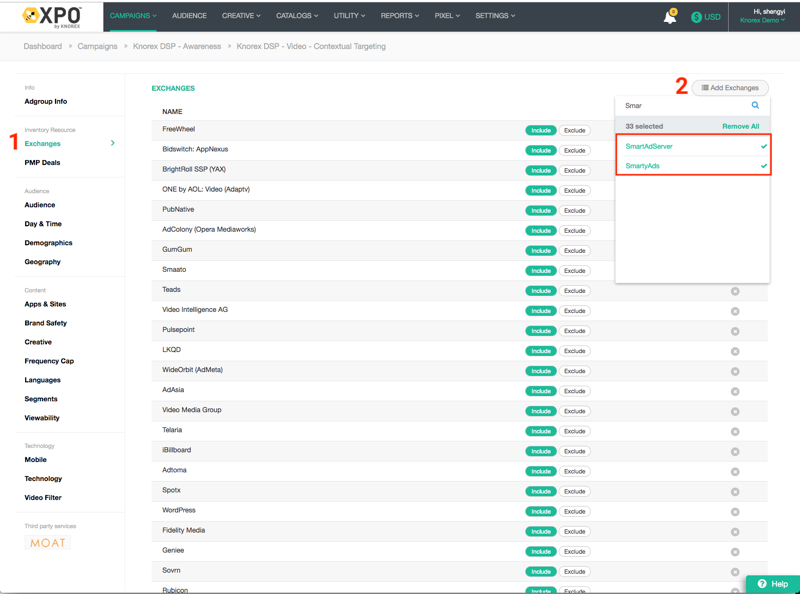Viewport: 800px width, 594px height.
Task: Click the USD currency icon
Action: [697, 17]
